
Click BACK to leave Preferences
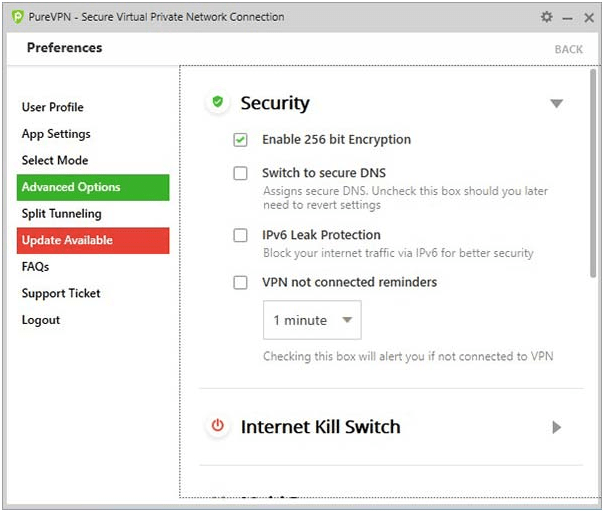tap(569, 49)
